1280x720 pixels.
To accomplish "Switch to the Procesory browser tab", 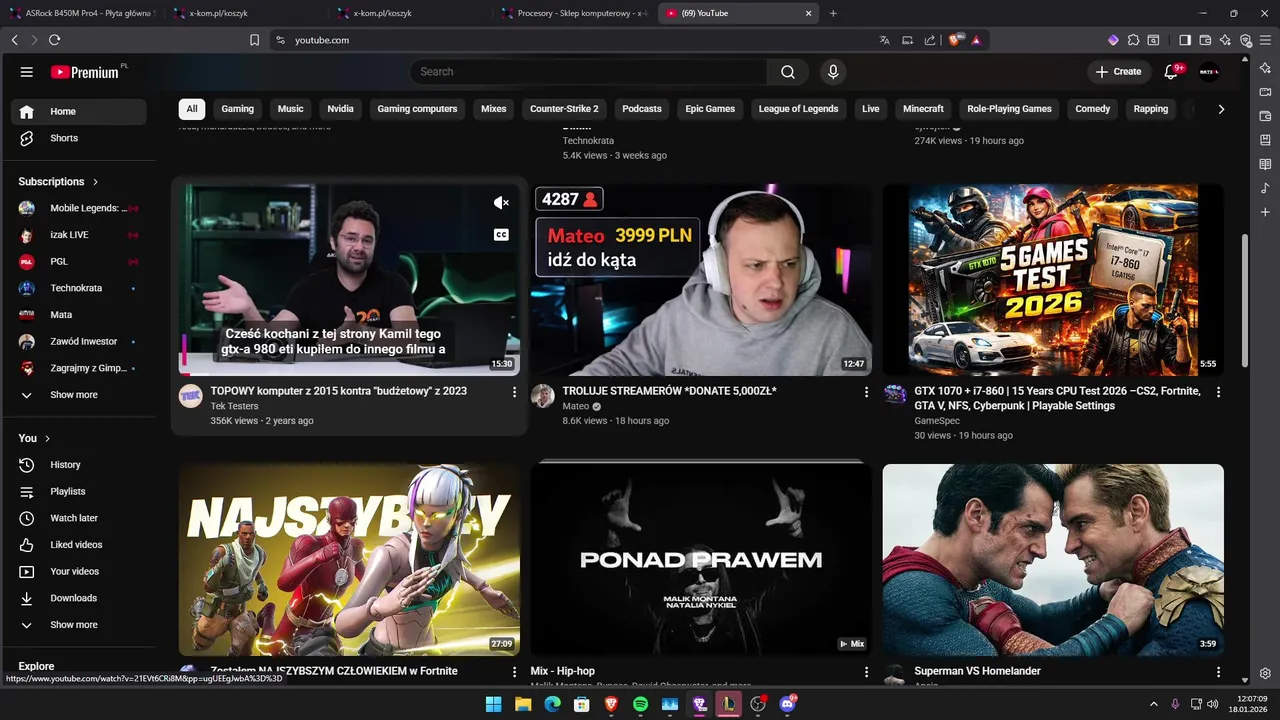I will [574, 13].
